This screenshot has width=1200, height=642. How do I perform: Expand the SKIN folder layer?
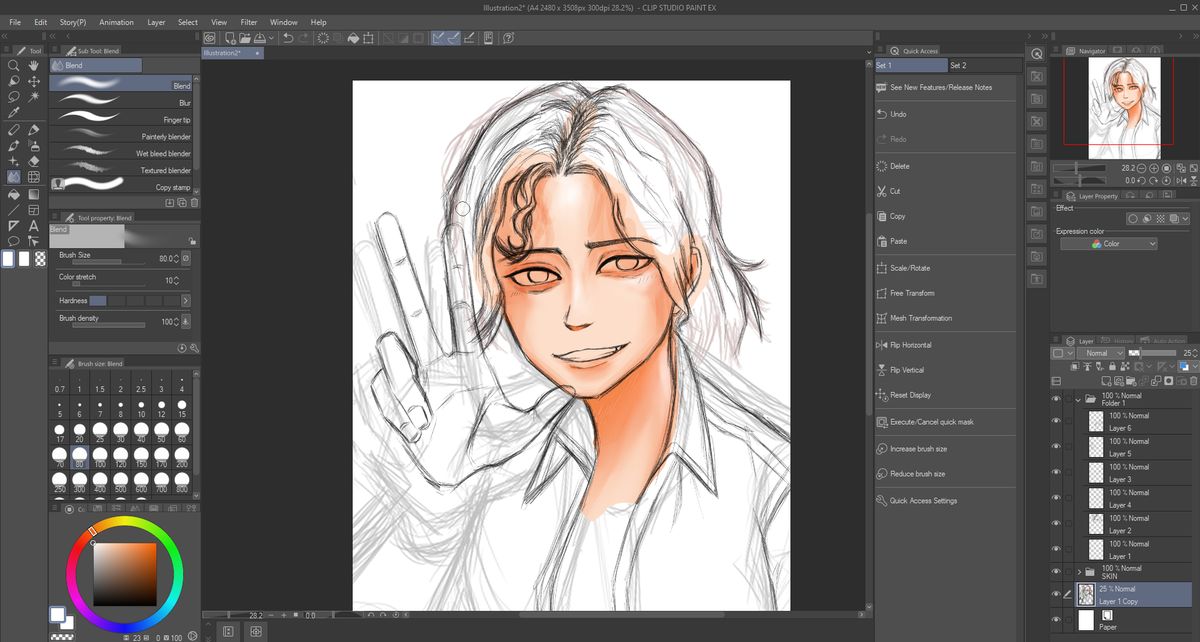(1079, 572)
